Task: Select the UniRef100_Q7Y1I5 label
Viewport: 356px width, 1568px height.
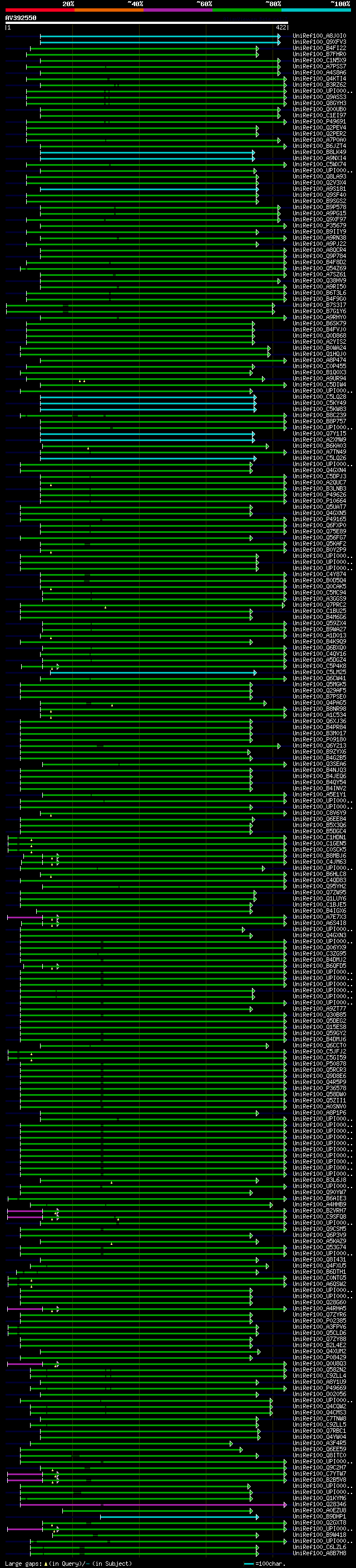Action: point(319,433)
